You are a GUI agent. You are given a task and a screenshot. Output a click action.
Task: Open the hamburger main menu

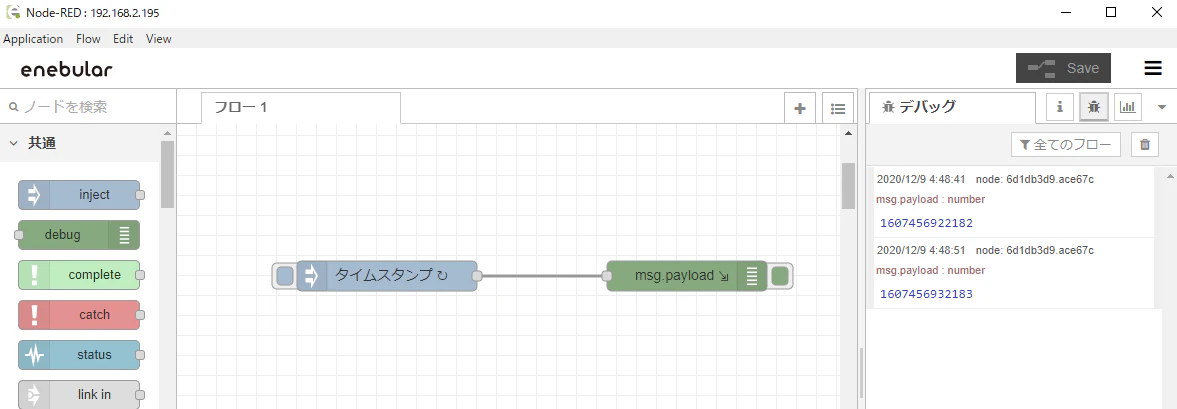(1153, 68)
